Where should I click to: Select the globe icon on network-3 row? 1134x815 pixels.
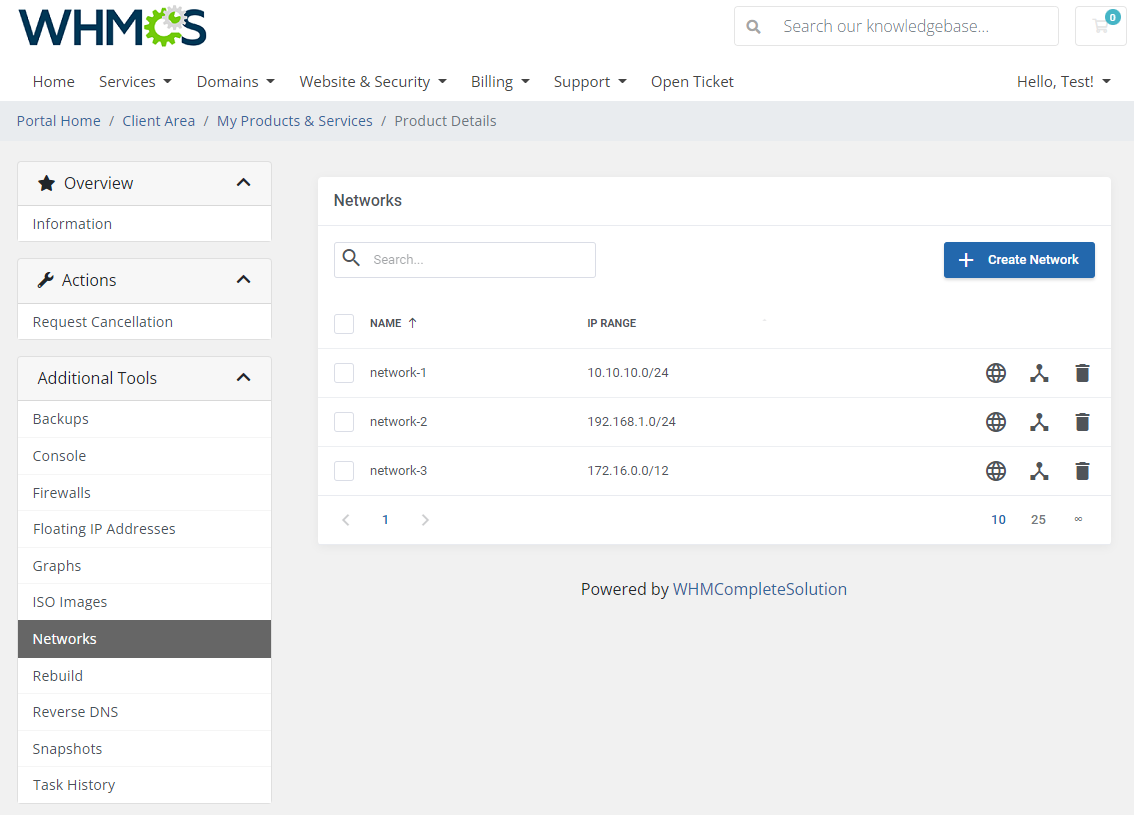996,470
